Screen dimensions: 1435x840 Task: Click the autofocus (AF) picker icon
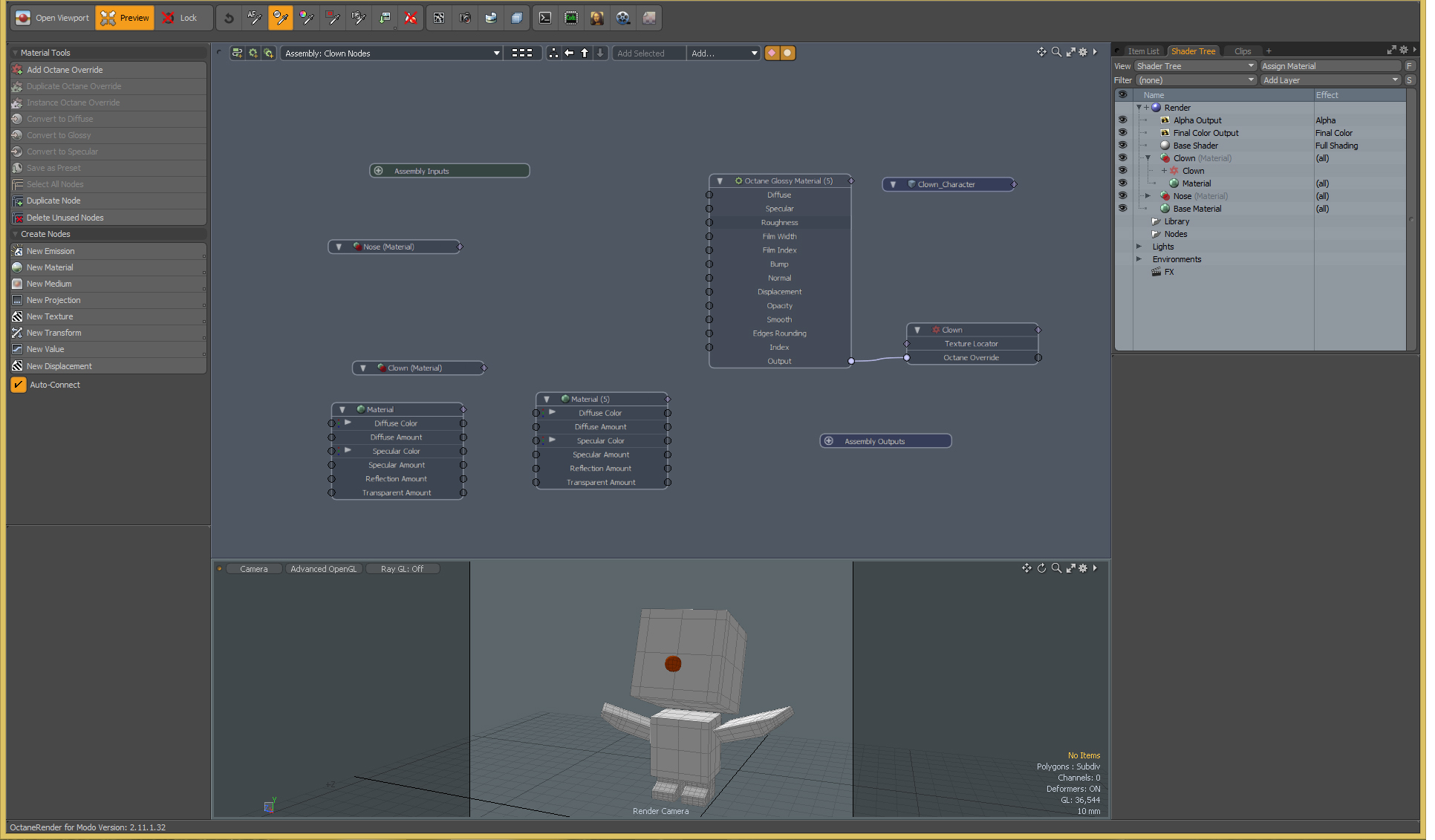[x=255, y=18]
